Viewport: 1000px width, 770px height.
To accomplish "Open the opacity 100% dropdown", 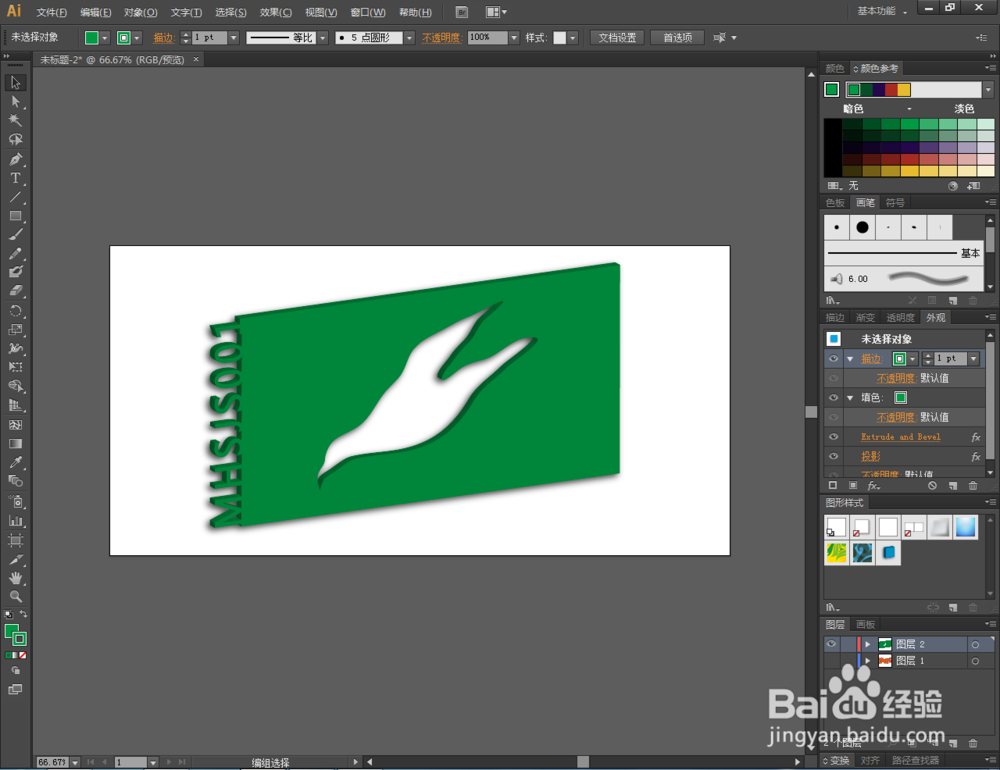I will point(514,38).
